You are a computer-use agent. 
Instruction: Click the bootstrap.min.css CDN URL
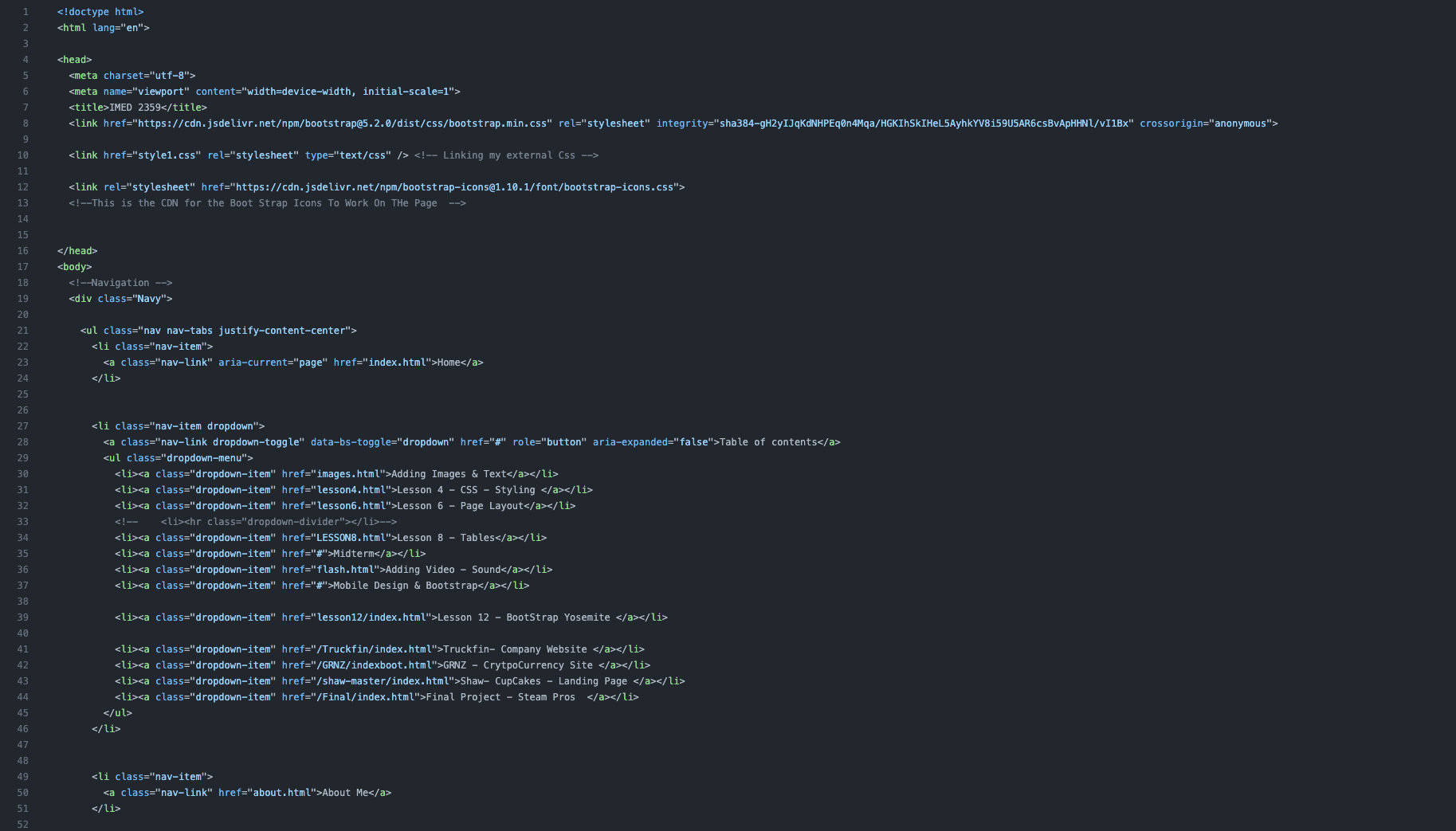coord(343,123)
